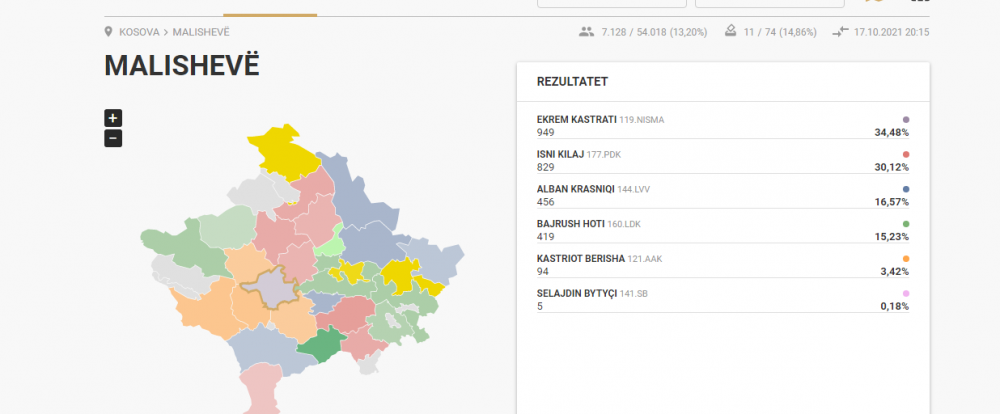Click the vote count 829

pyautogui.click(x=545, y=167)
